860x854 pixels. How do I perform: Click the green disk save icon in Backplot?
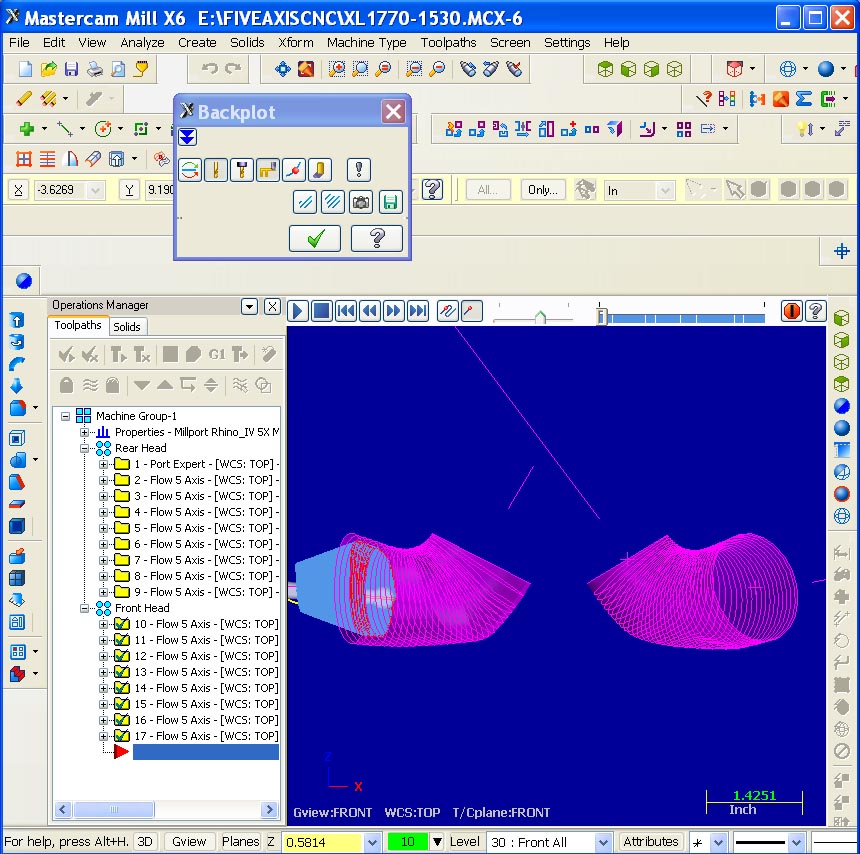pos(391,202)
